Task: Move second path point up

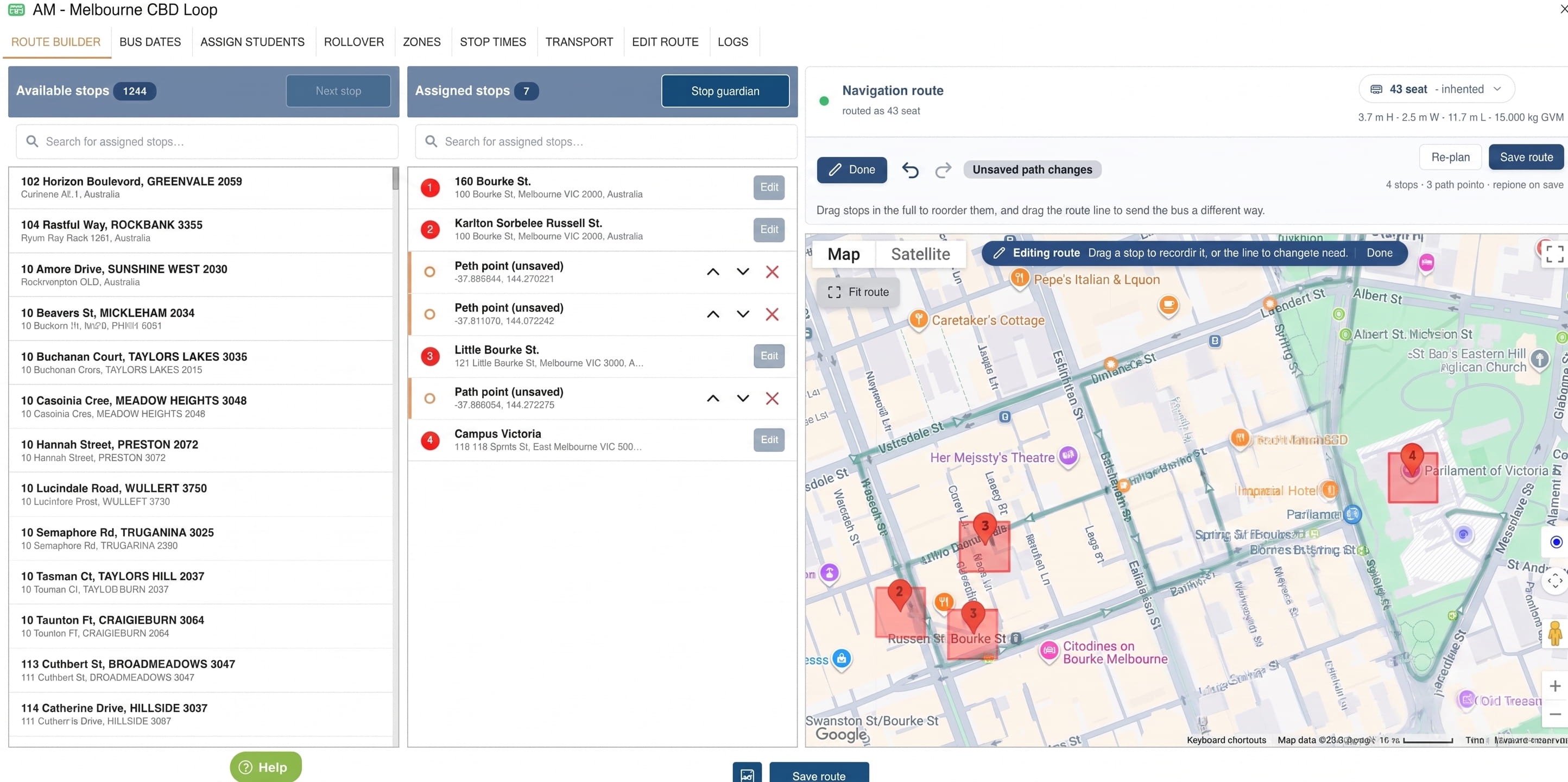Action: pyautogui.click(x=713, y=314)
